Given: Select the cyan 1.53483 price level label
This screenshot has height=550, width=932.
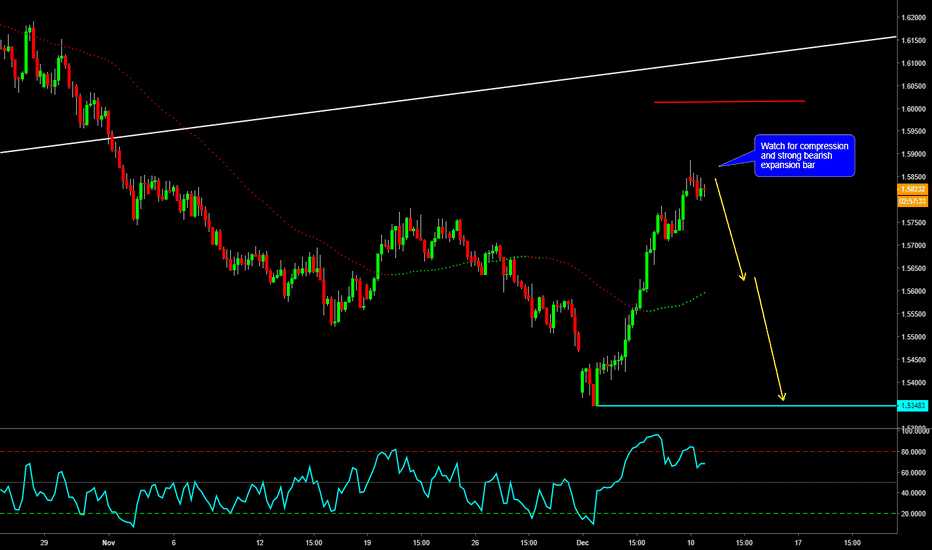Looking at the screenshot, I should [x=912, y=406].
